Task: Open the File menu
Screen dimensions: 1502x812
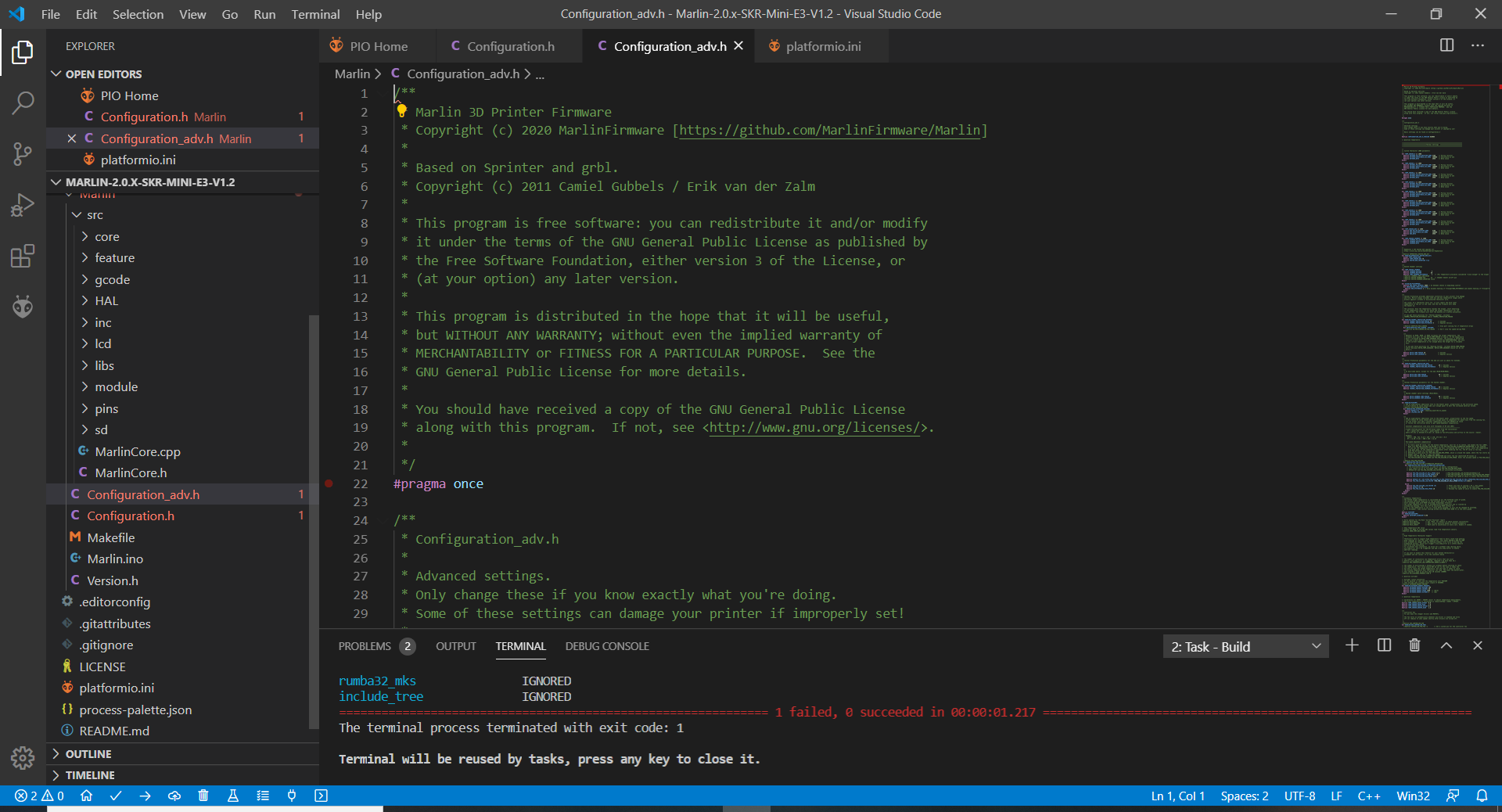Action: (51, 14)
